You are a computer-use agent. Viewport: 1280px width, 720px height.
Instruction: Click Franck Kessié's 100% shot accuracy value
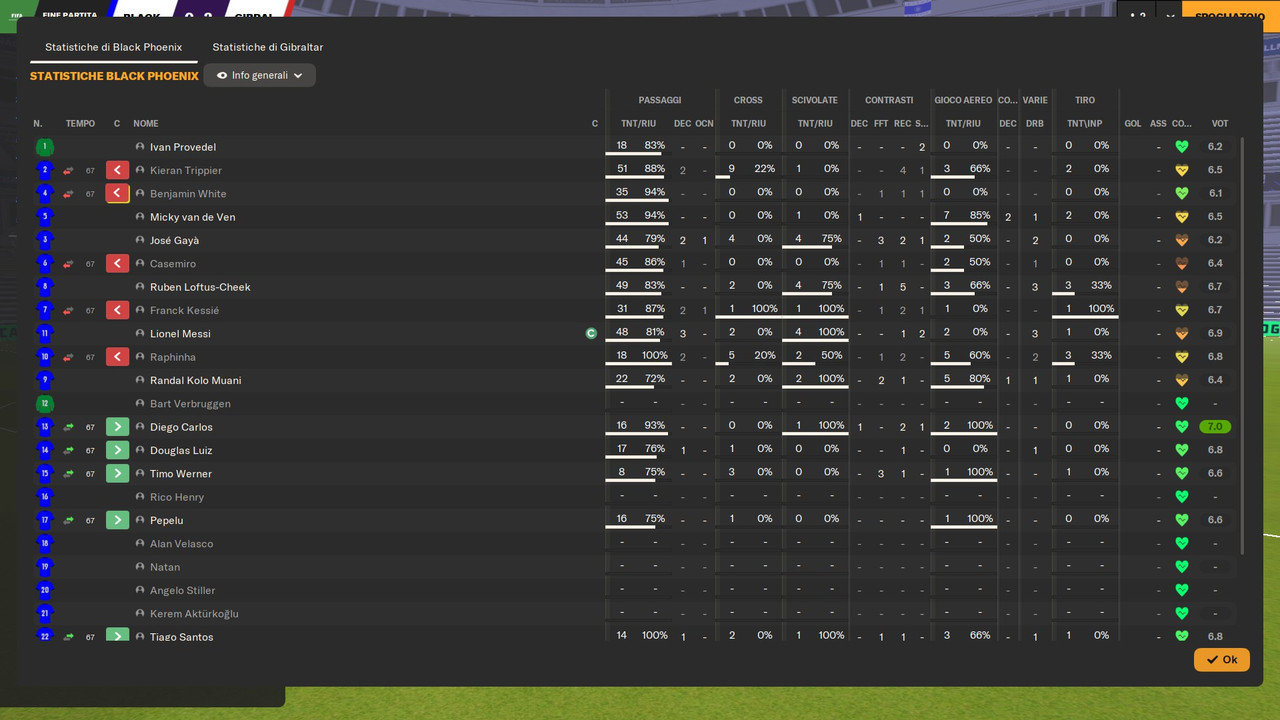coord(1101,309)
